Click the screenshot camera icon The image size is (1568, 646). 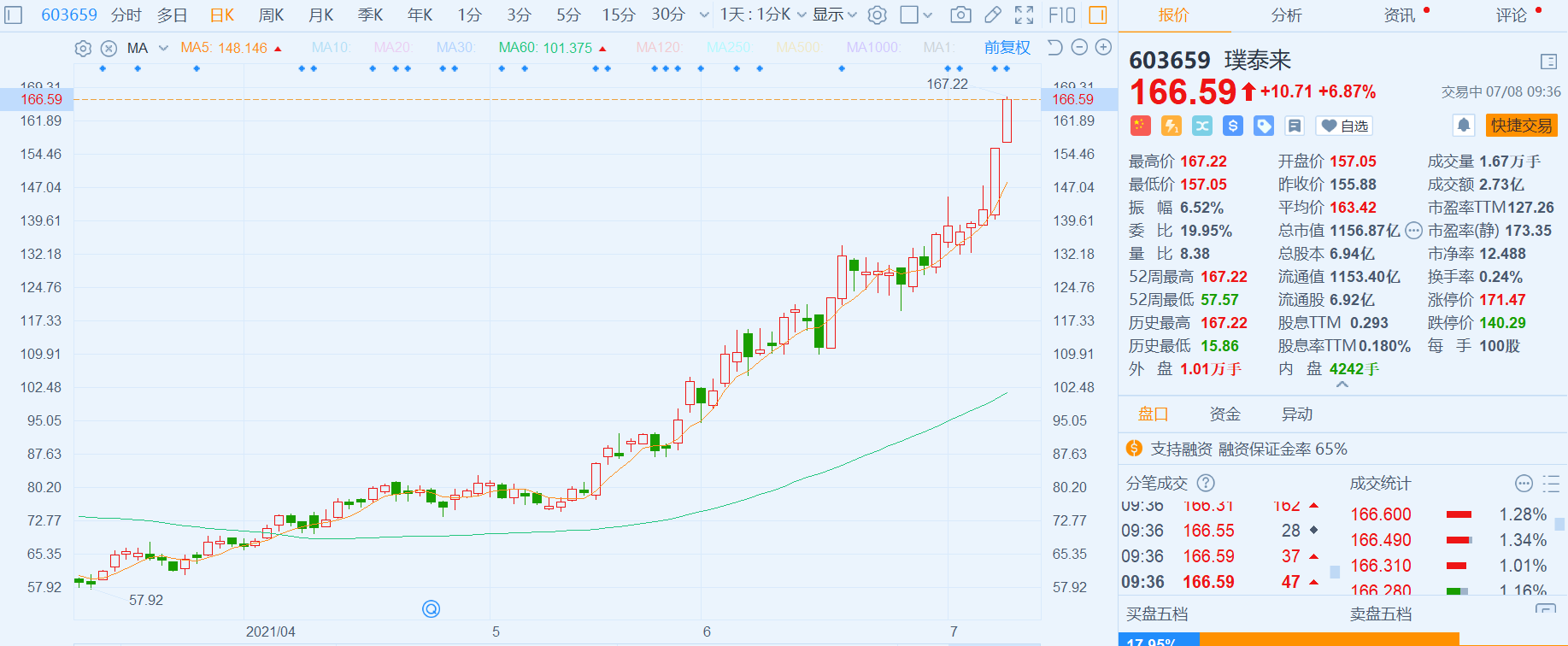(960, 15)
